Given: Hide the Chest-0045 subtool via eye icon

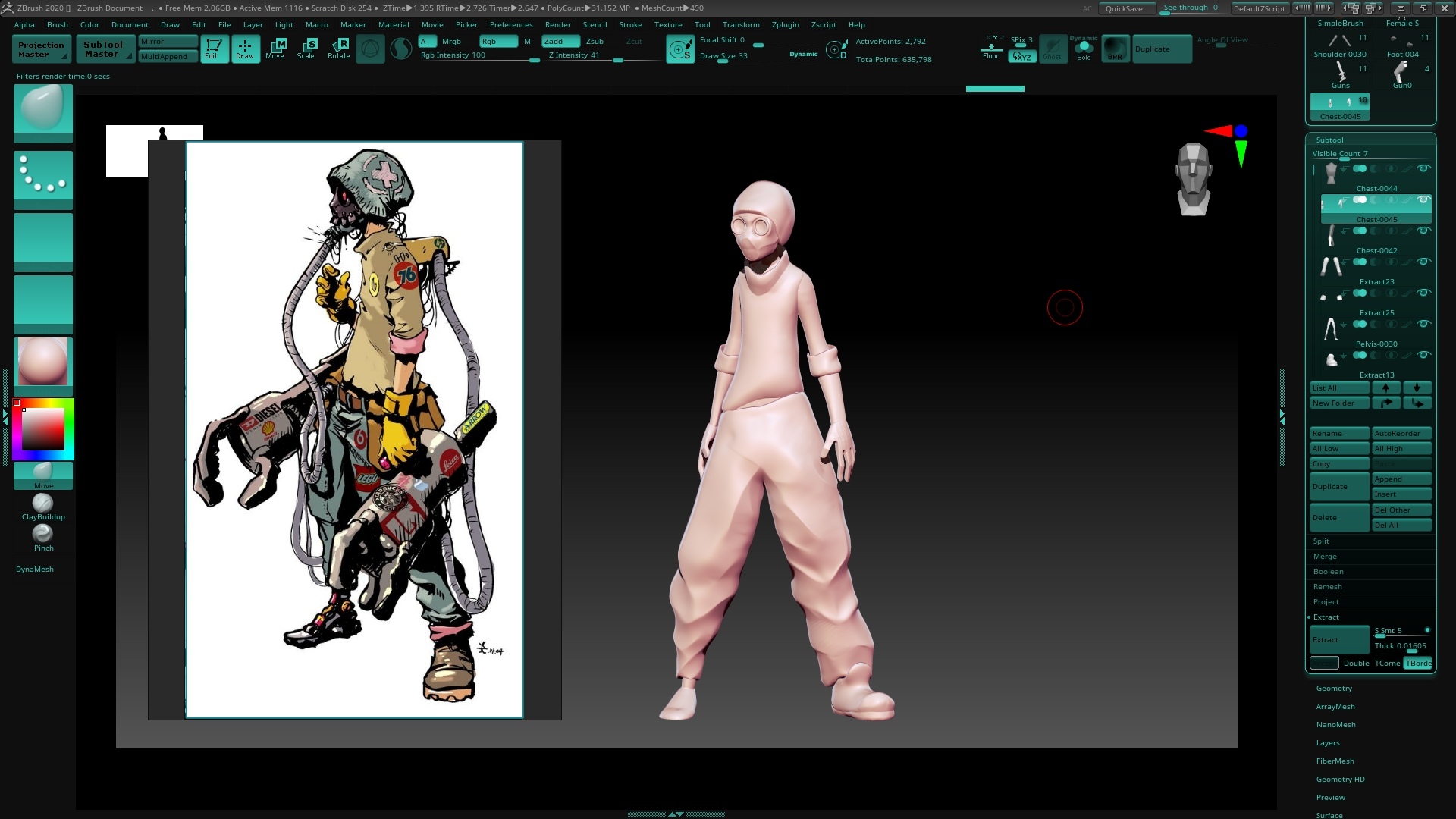Looking at the screenshot, I should coord(1424,199).
